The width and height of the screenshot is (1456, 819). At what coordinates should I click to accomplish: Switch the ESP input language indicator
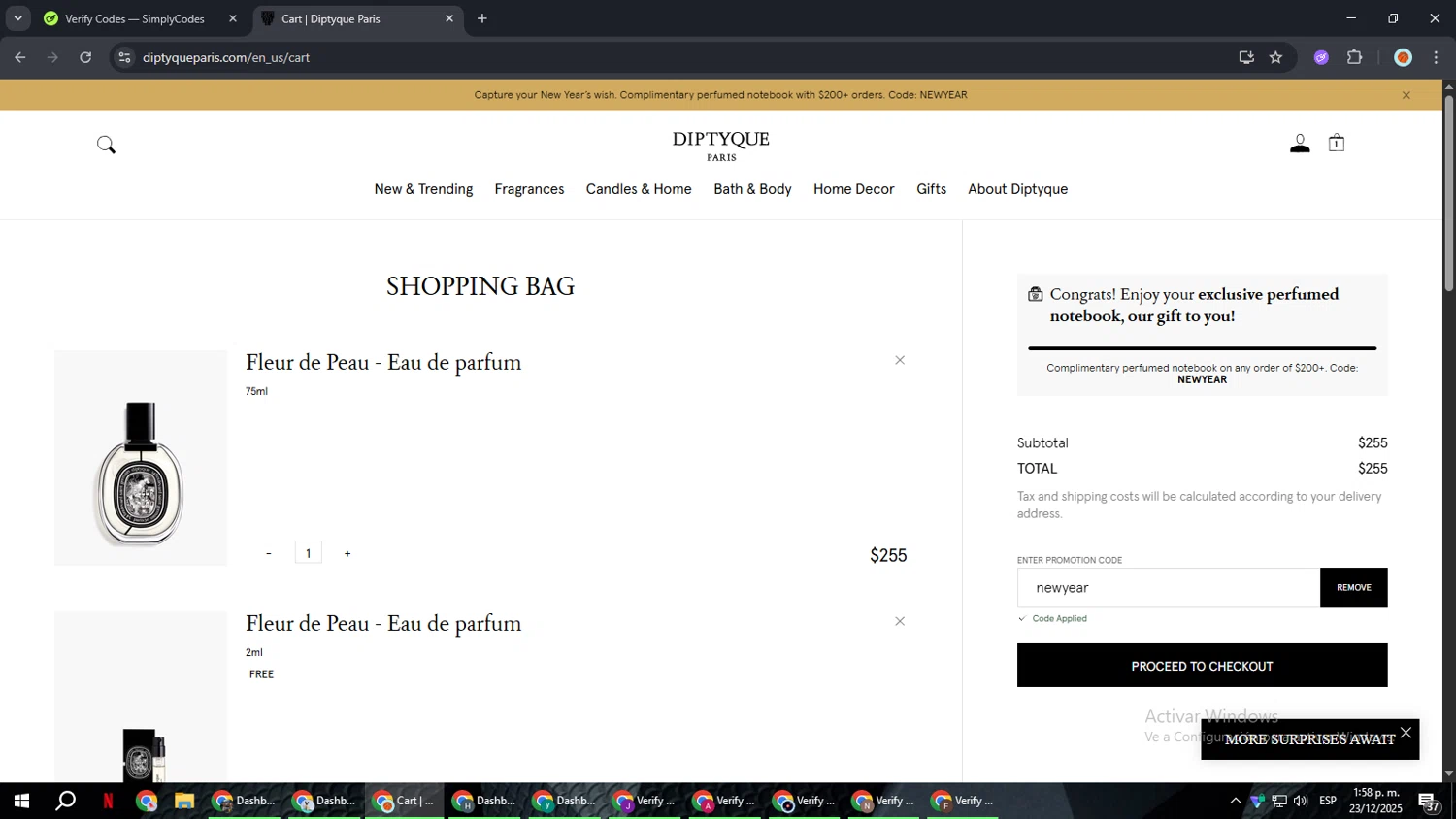(x=1328, y=801)
